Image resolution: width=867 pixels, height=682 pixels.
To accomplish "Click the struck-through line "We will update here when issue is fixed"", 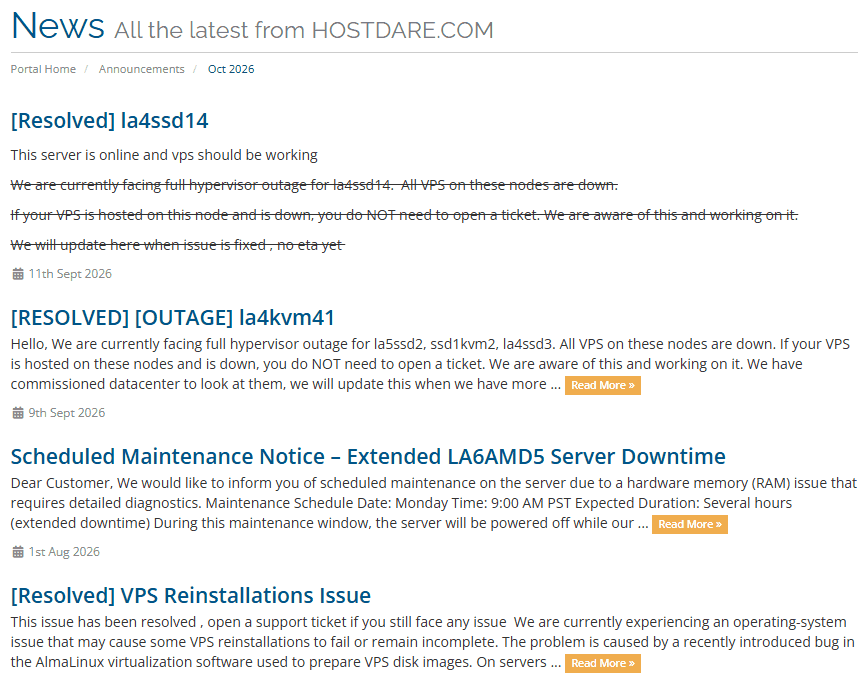I will pos(177,244).
